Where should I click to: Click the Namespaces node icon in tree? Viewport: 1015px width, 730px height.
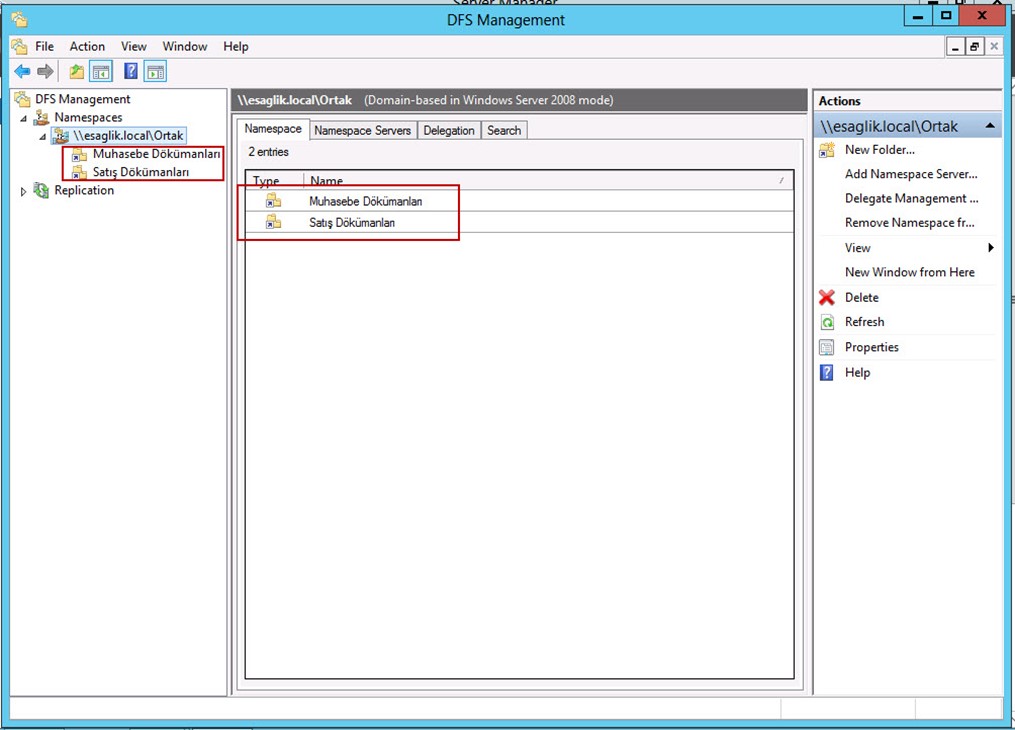click(41, 117)
